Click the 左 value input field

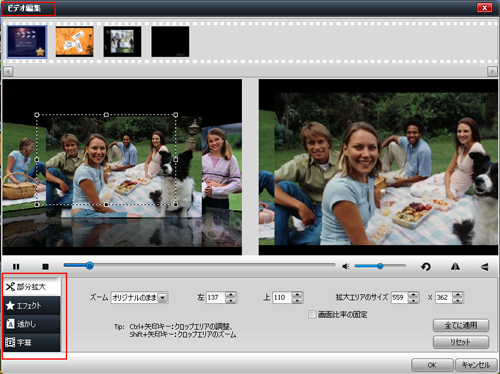pos(216,297)
